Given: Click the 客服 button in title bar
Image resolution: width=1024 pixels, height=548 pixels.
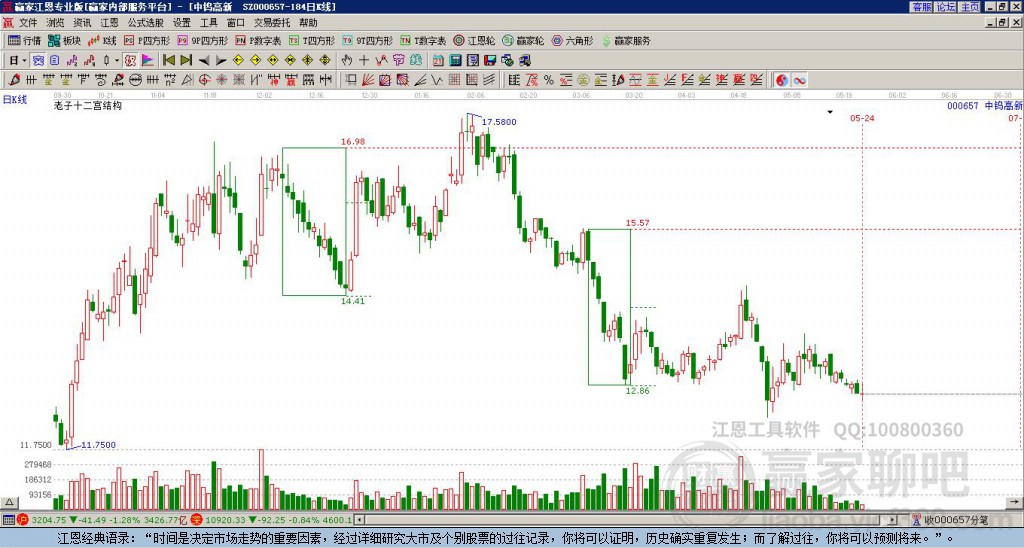Looking at the screenshot, I should click(921, 7).
